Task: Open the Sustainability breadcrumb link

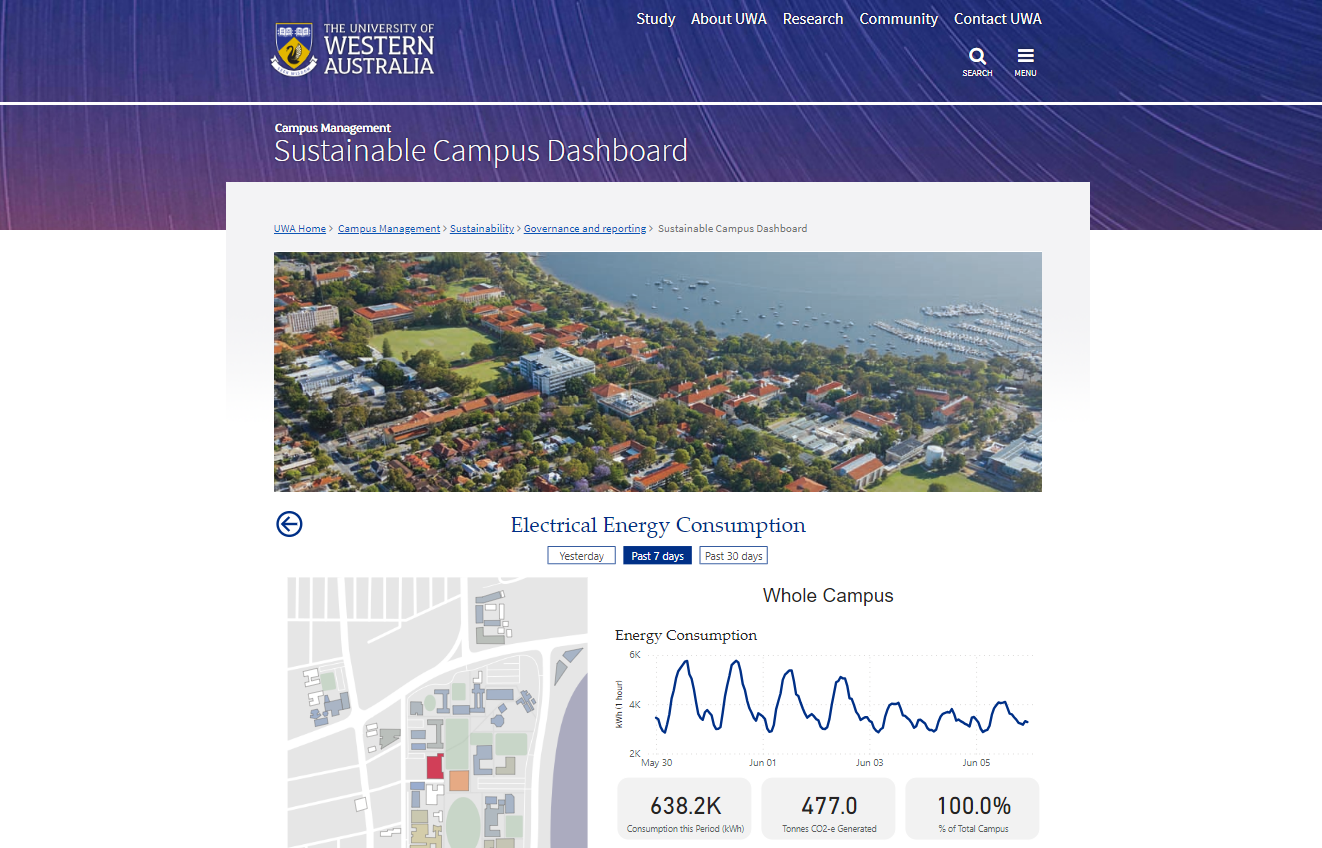Action: 482,229
